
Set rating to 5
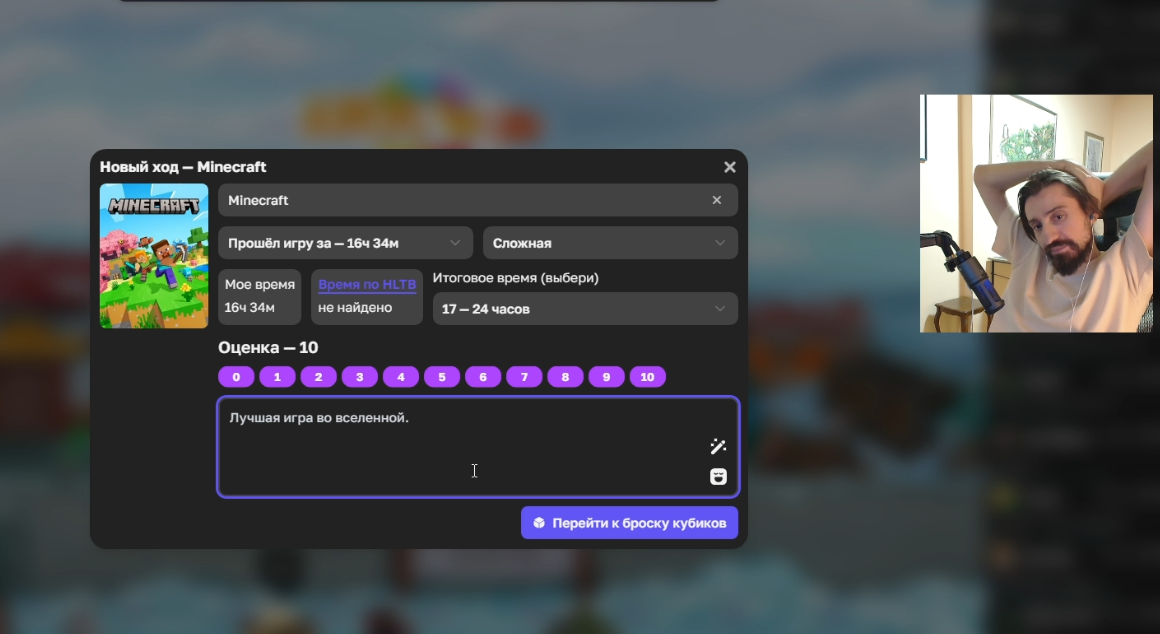442,377
